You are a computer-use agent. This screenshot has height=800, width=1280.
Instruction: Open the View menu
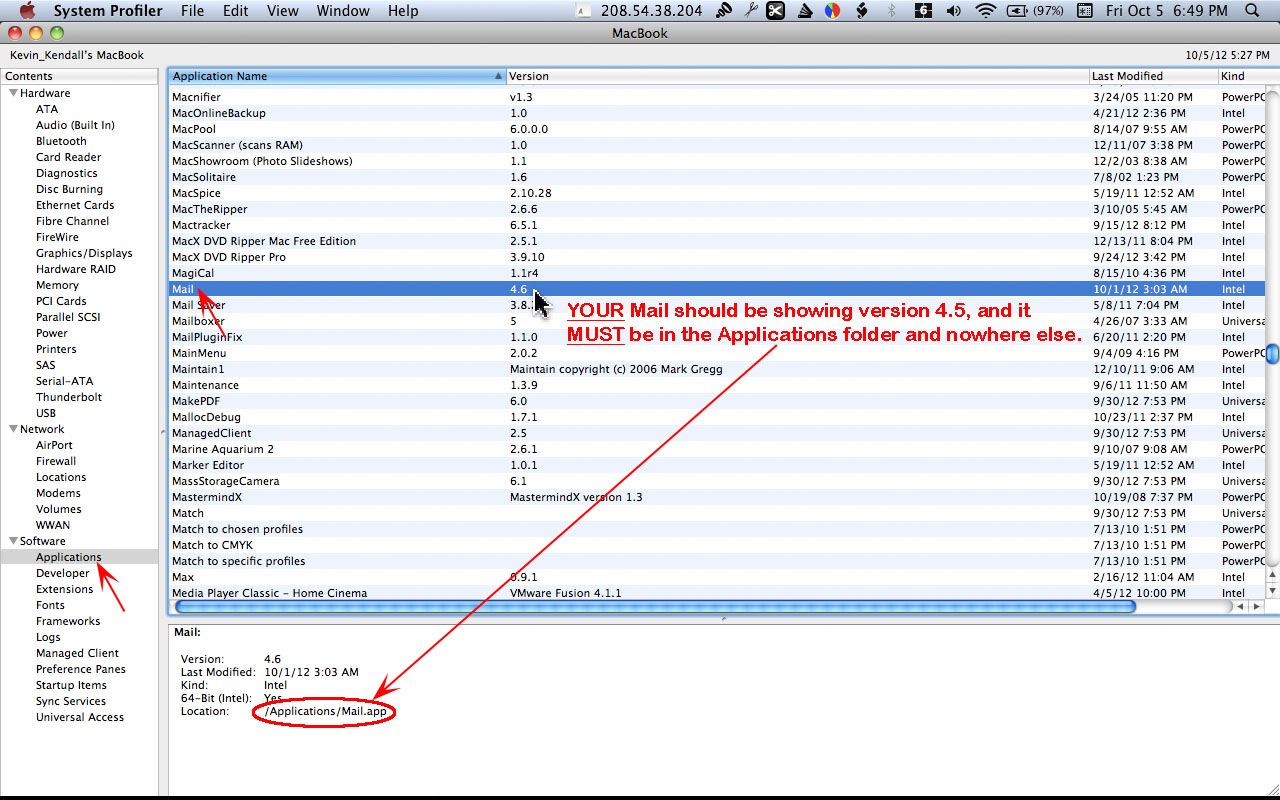283,11
